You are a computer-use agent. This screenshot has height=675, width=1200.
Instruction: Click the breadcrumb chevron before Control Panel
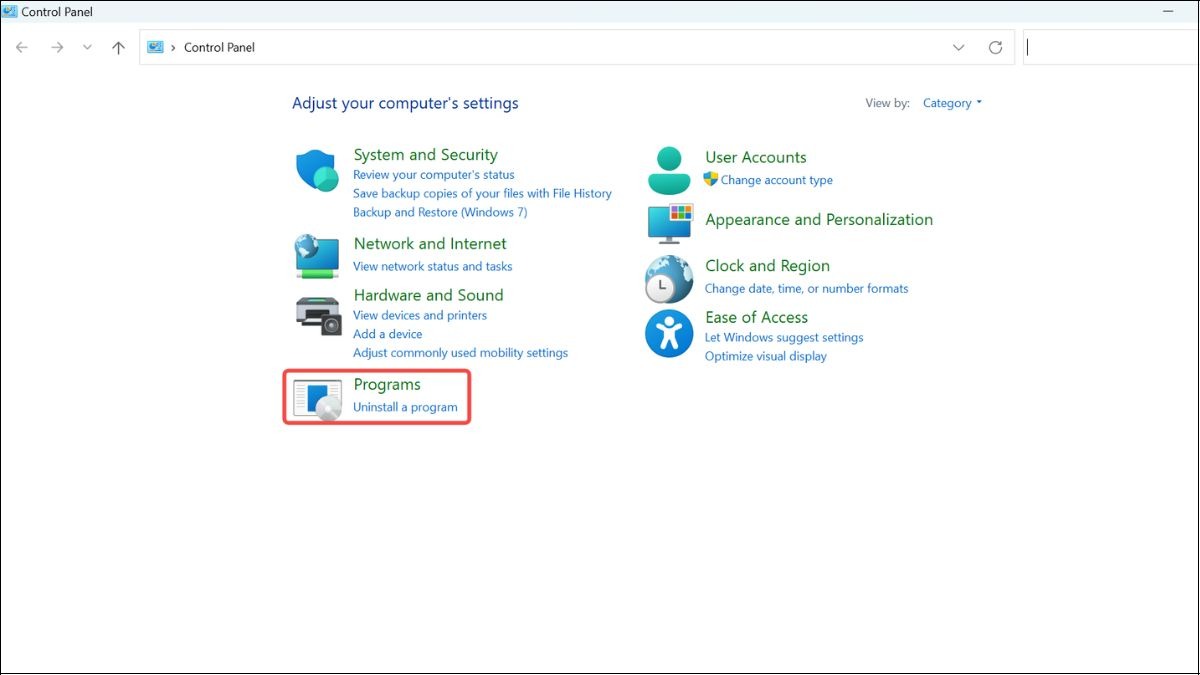click(x=173, y=47)
